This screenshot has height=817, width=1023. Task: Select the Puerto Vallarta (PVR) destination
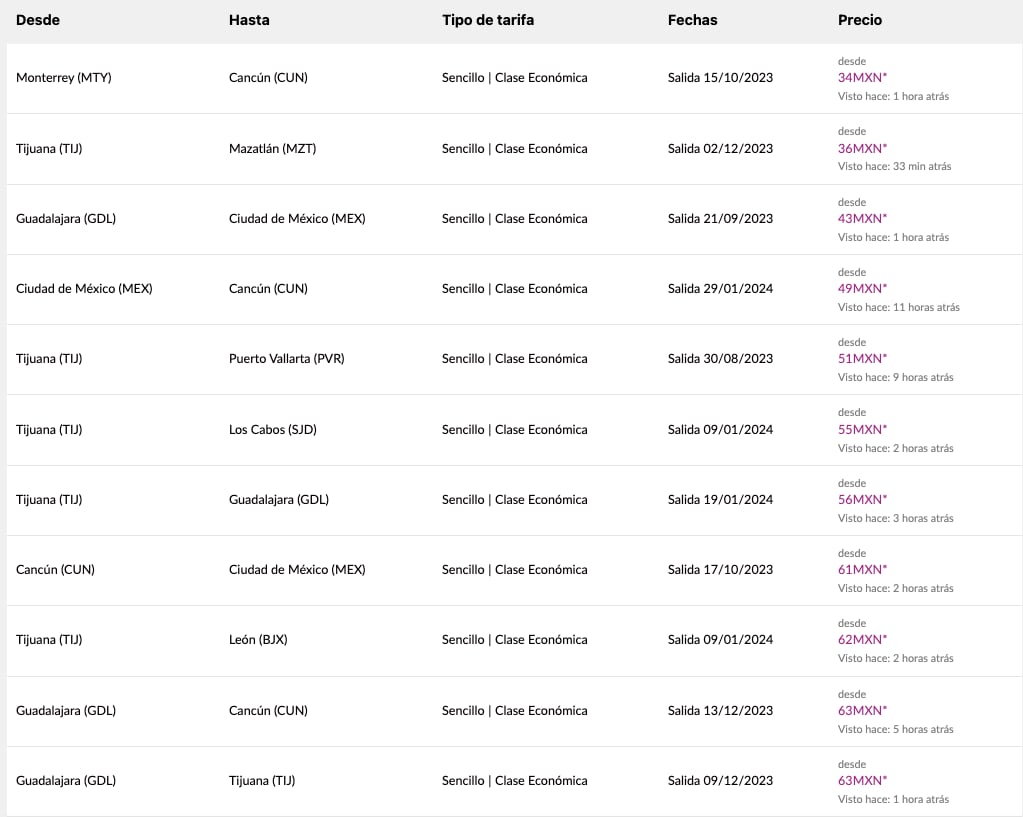tap(286, 359)
